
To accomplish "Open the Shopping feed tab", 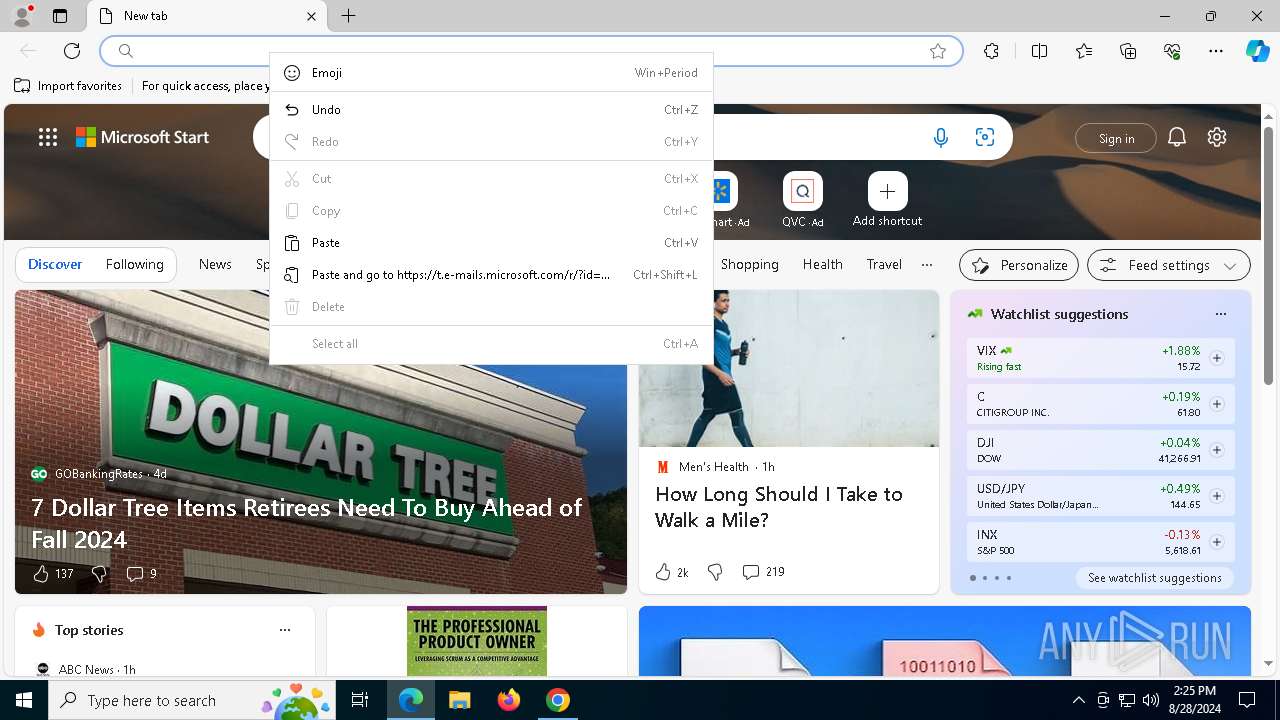I will point(749,264).
